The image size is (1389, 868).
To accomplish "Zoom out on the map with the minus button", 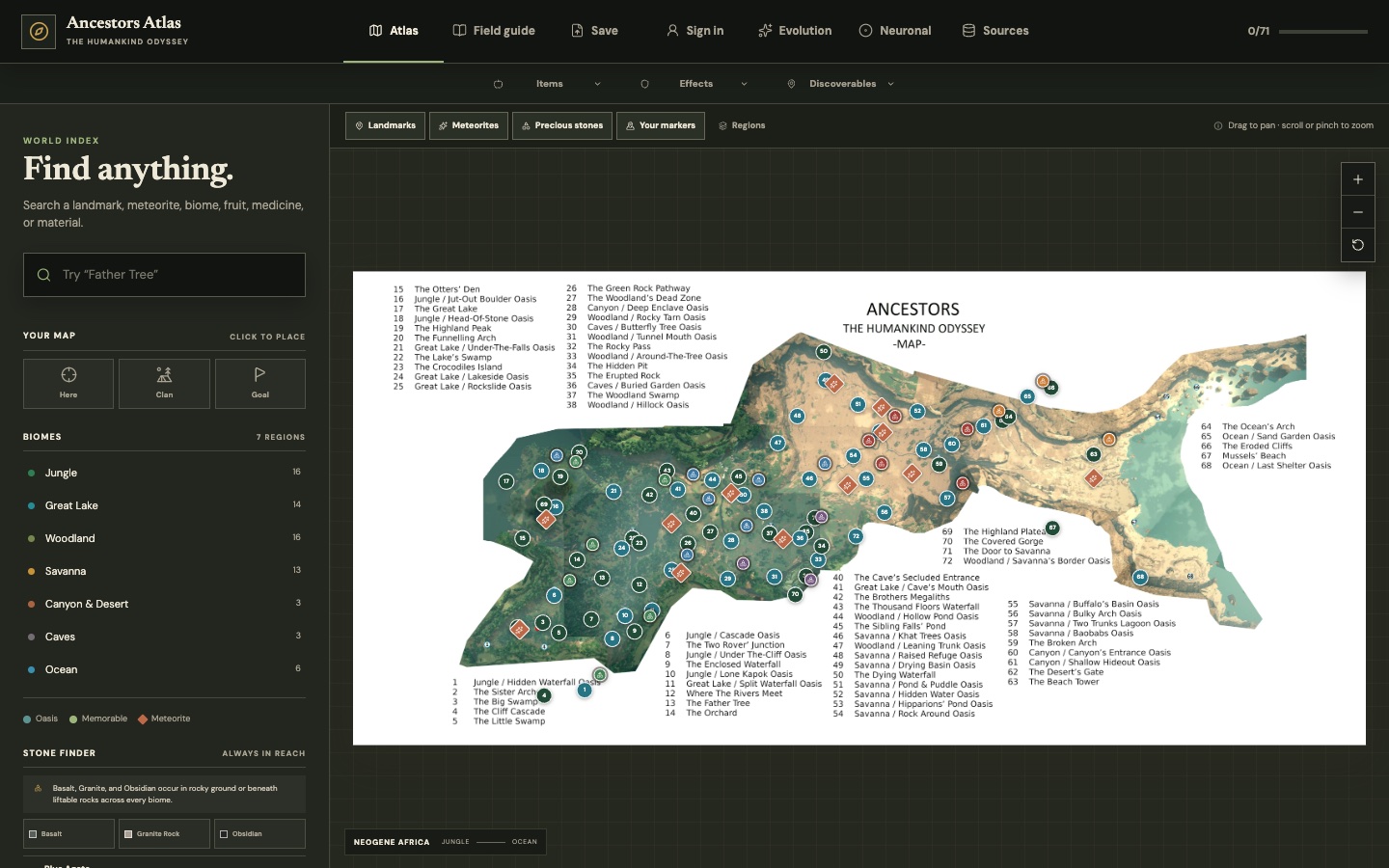I will [x=1357, y=212].
